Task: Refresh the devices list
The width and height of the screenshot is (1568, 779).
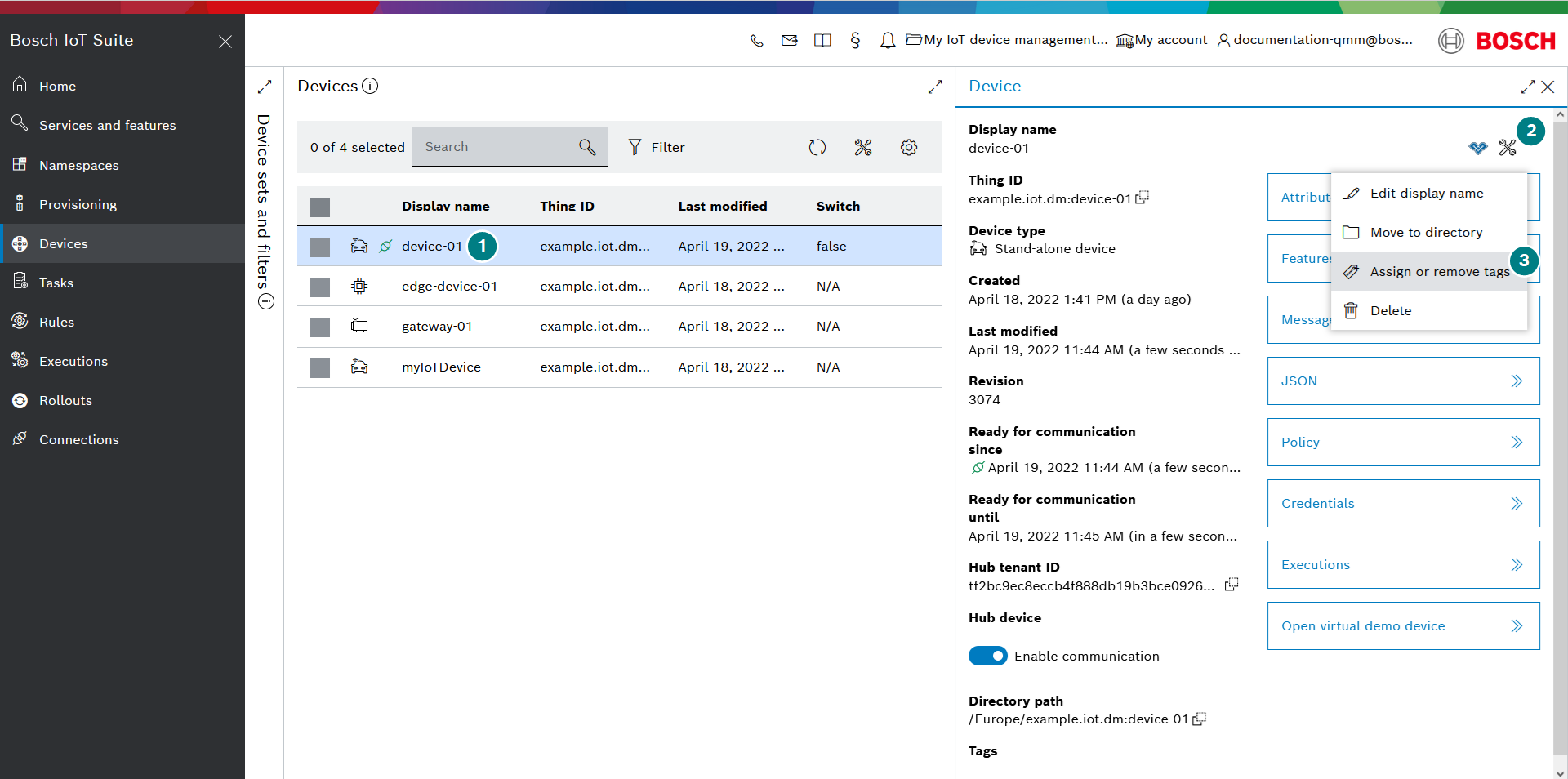Action: click(x=817, y=147)
